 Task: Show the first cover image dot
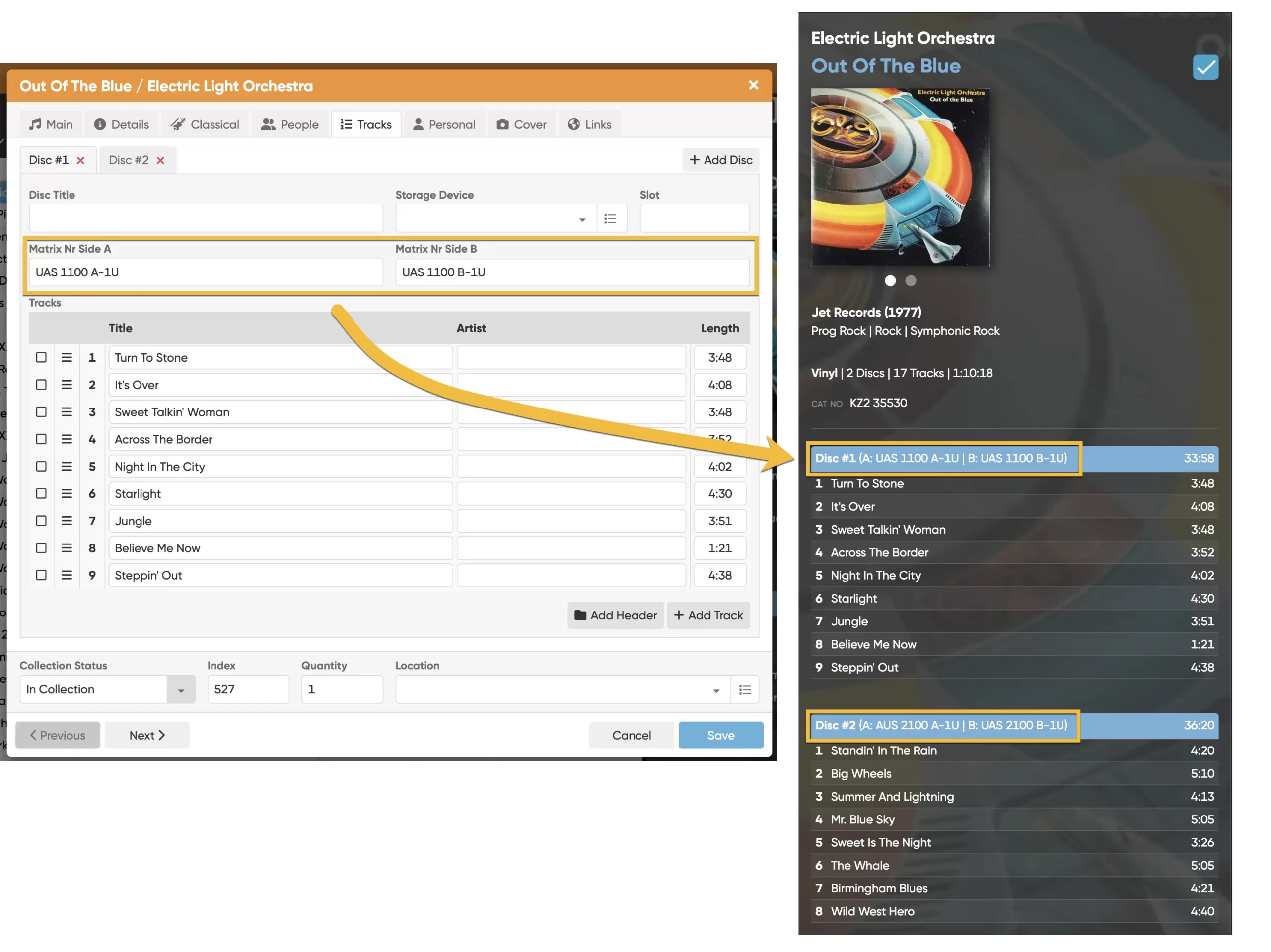[x=890, y=281]
